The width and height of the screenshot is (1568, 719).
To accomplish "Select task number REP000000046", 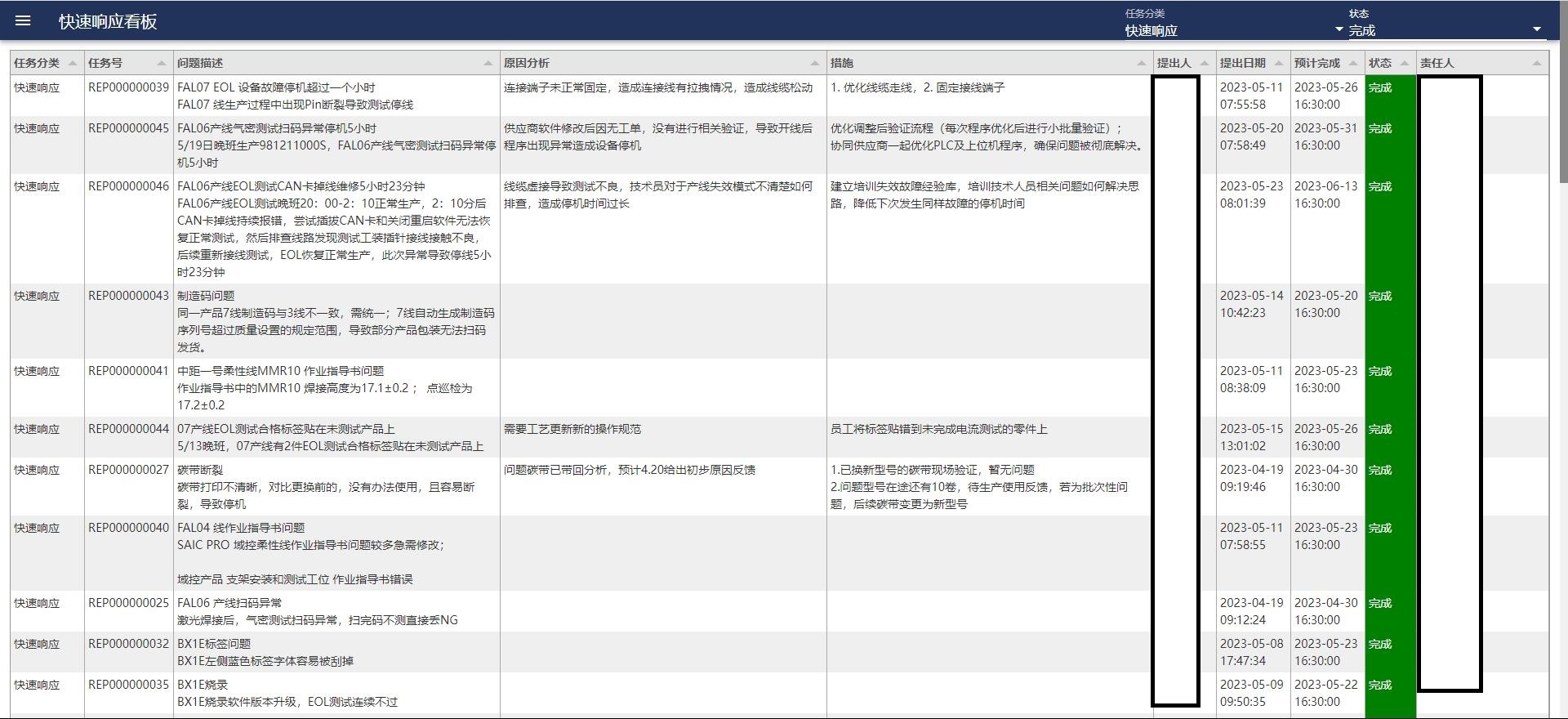I will pos(128,186).
